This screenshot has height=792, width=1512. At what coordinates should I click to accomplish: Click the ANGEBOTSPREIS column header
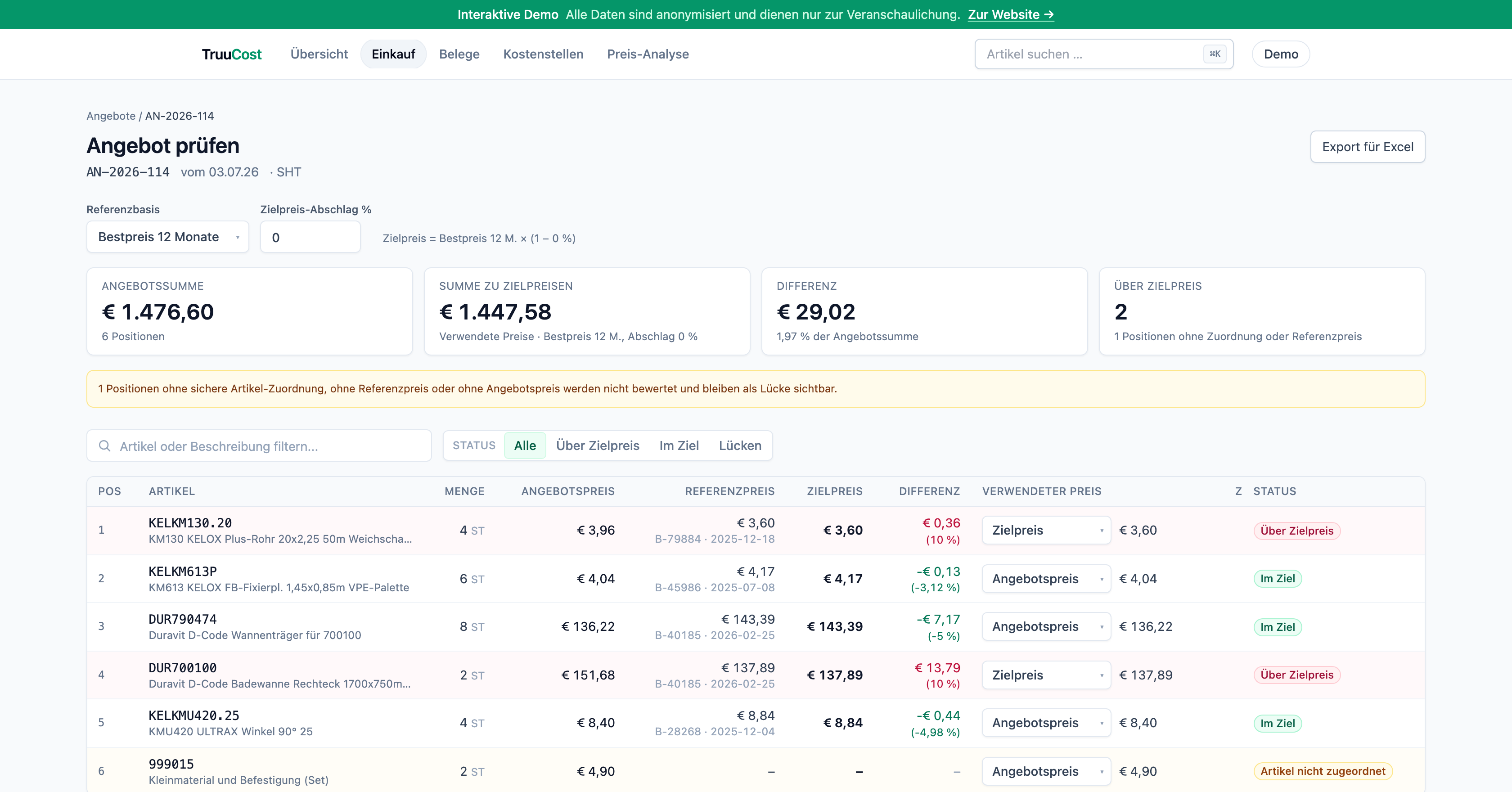click(567, 491)
